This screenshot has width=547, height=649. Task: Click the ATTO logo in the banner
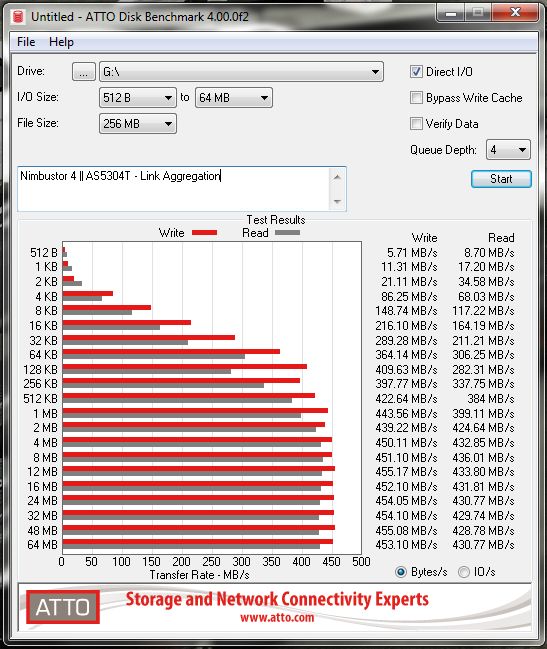click(63, 607)
